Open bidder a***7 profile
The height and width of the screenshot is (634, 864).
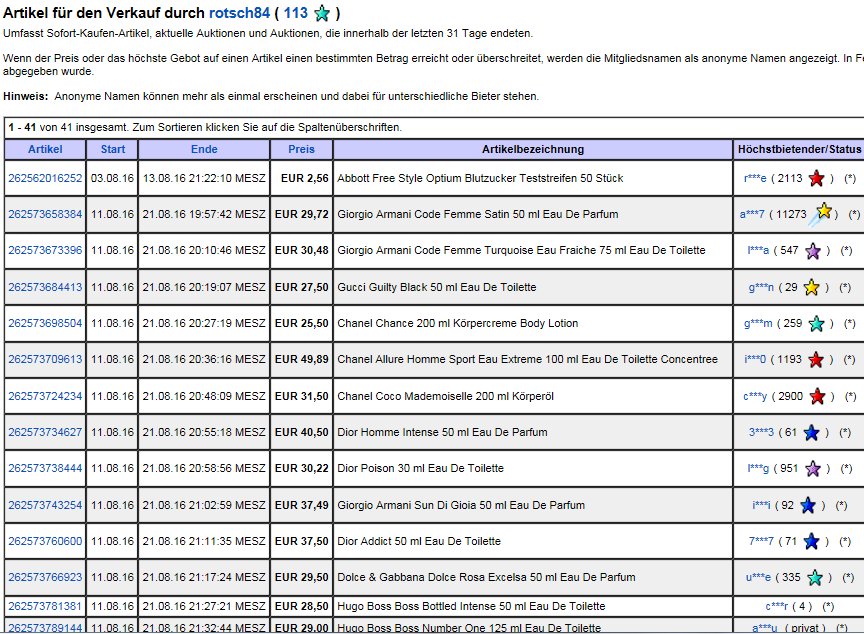tap(752, 214)
